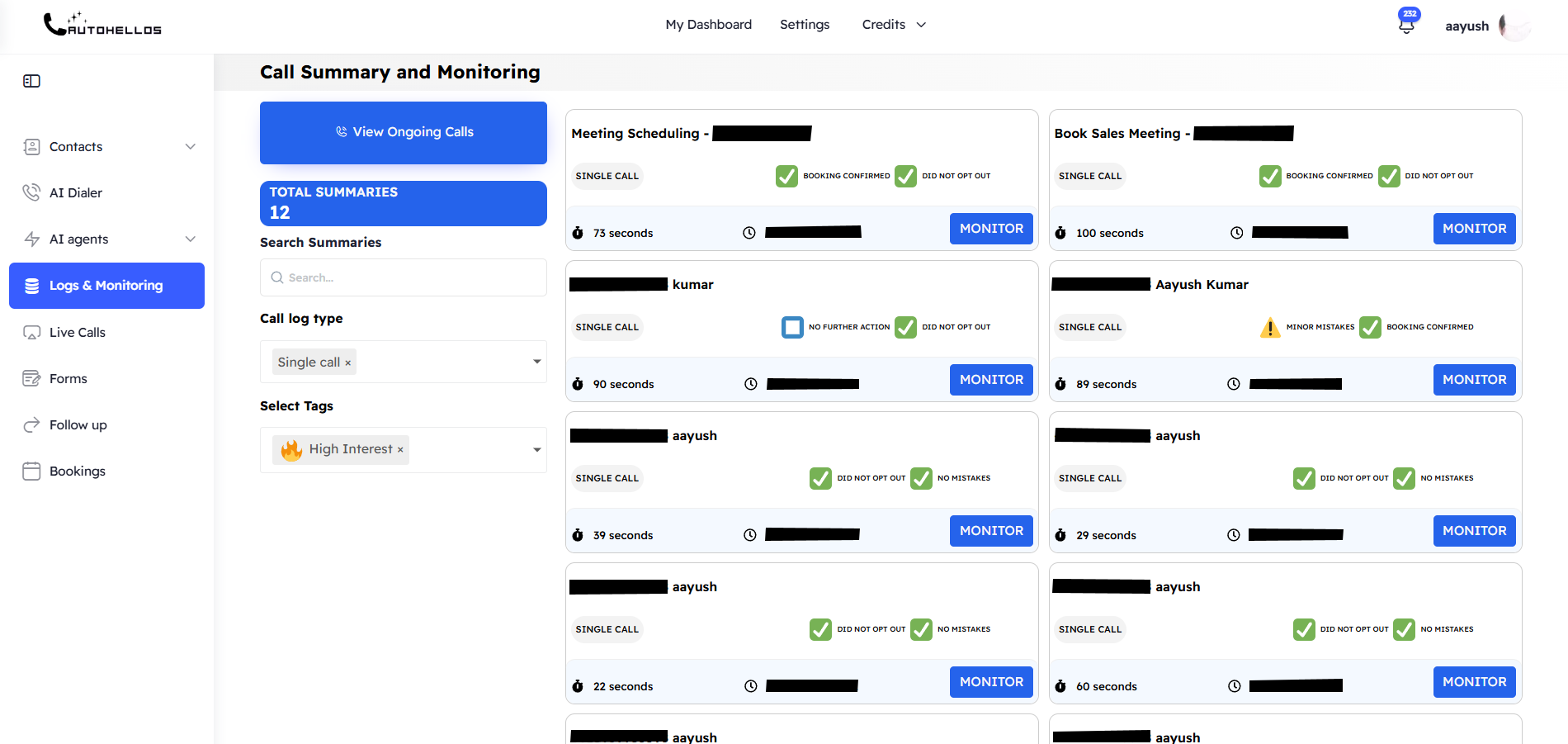1568x744 pixels.
Task: Open the notifications bell icon
Action: click(1406, 26)
